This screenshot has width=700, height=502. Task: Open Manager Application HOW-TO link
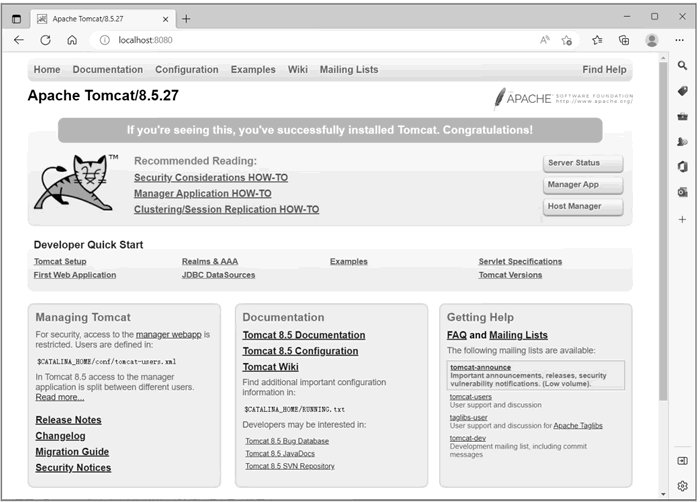pos(203,194)
